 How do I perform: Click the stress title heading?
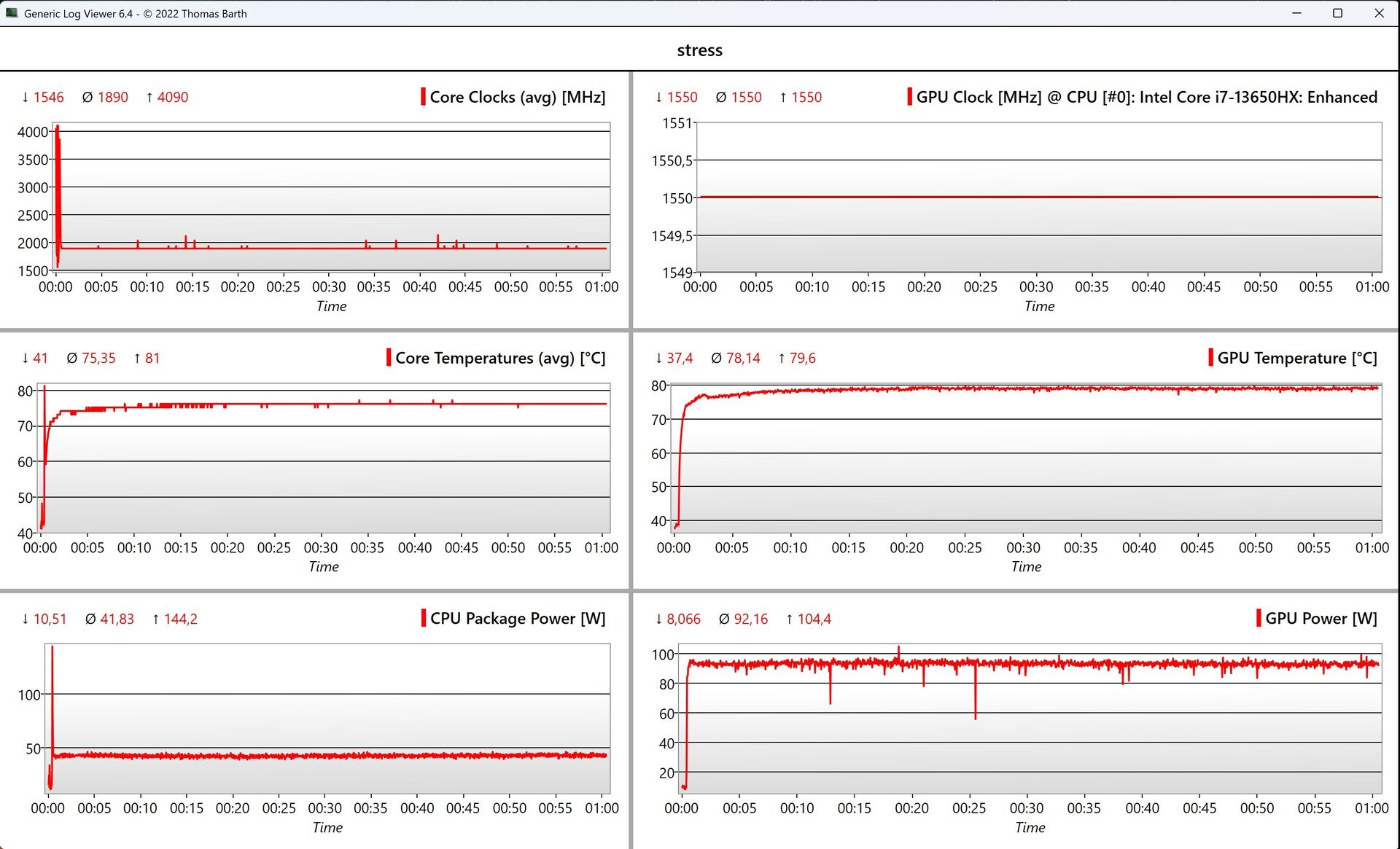(x=699, y=50)
